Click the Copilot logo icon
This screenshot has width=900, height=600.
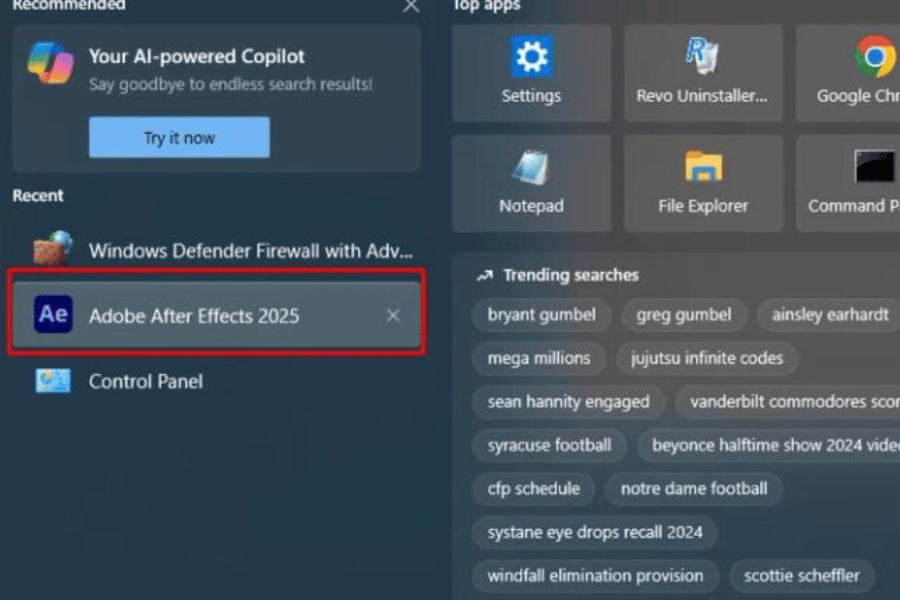[x=51, y=63]
